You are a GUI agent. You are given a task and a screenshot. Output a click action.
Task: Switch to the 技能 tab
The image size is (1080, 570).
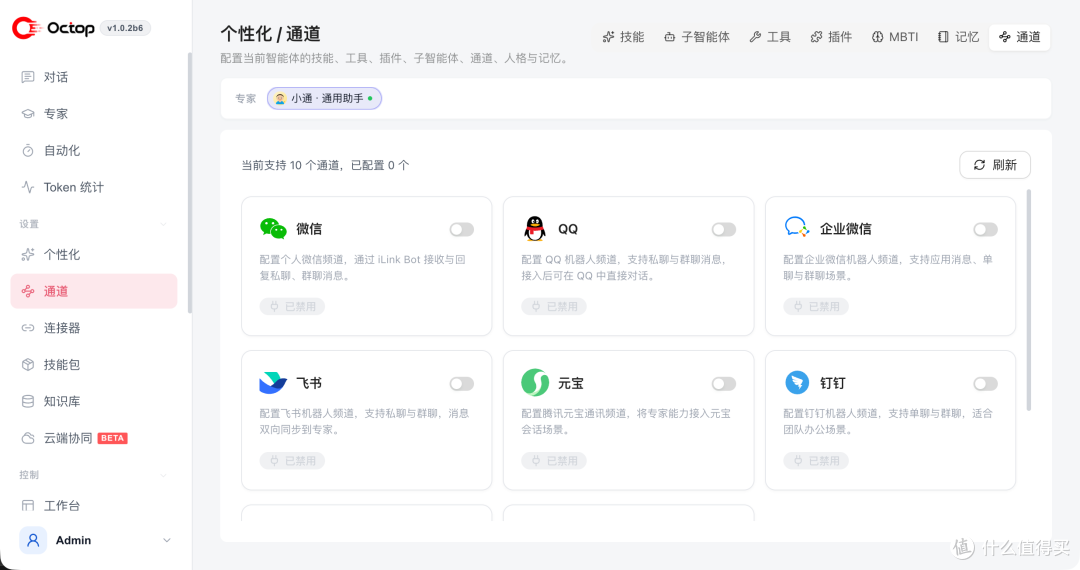623,37
